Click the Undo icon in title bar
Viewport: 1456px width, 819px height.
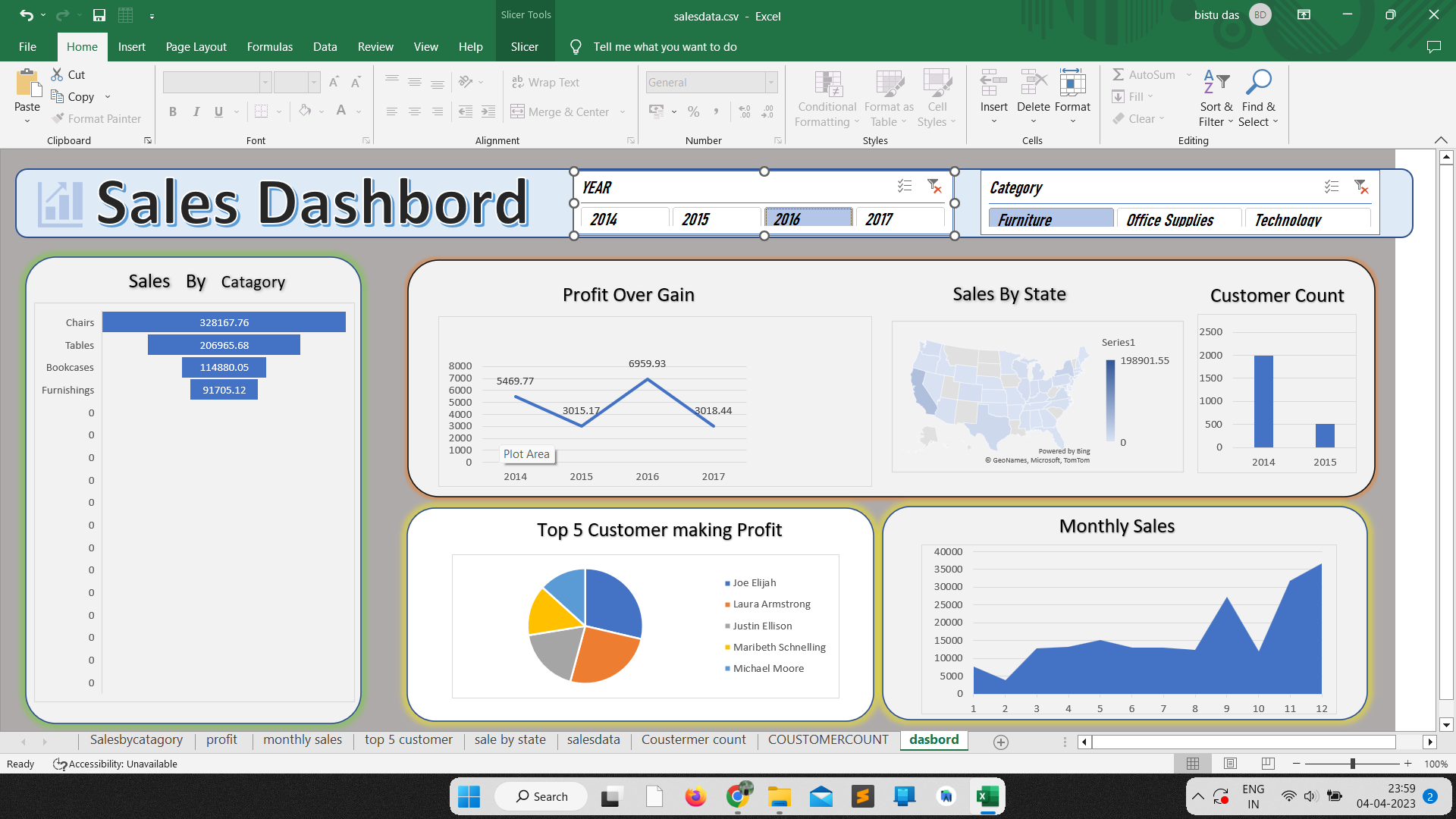pyautogui.click(x=27, y=15)
